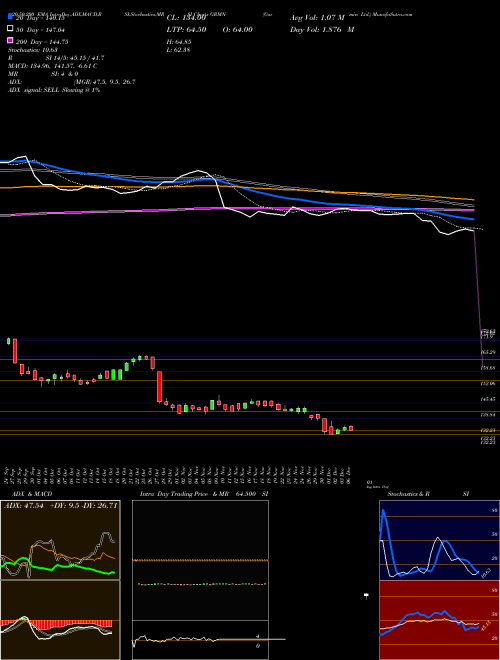Click the magenta 200 Day EMA legend swatch
Image resolution: width=500 pixels, height=660 pixels.
click(x=10, y=41)
